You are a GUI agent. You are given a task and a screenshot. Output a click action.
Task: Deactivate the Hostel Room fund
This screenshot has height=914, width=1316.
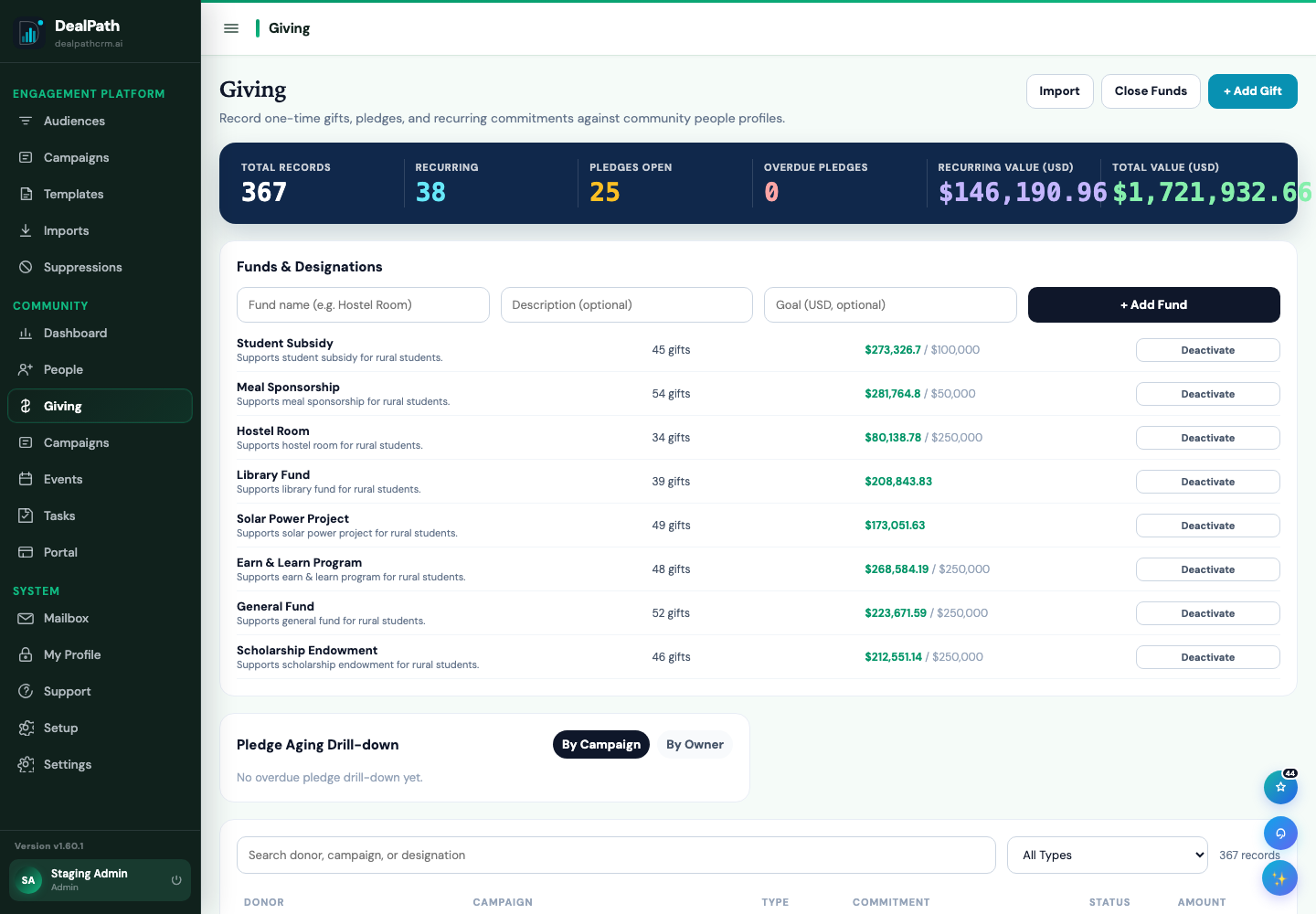1207,438
